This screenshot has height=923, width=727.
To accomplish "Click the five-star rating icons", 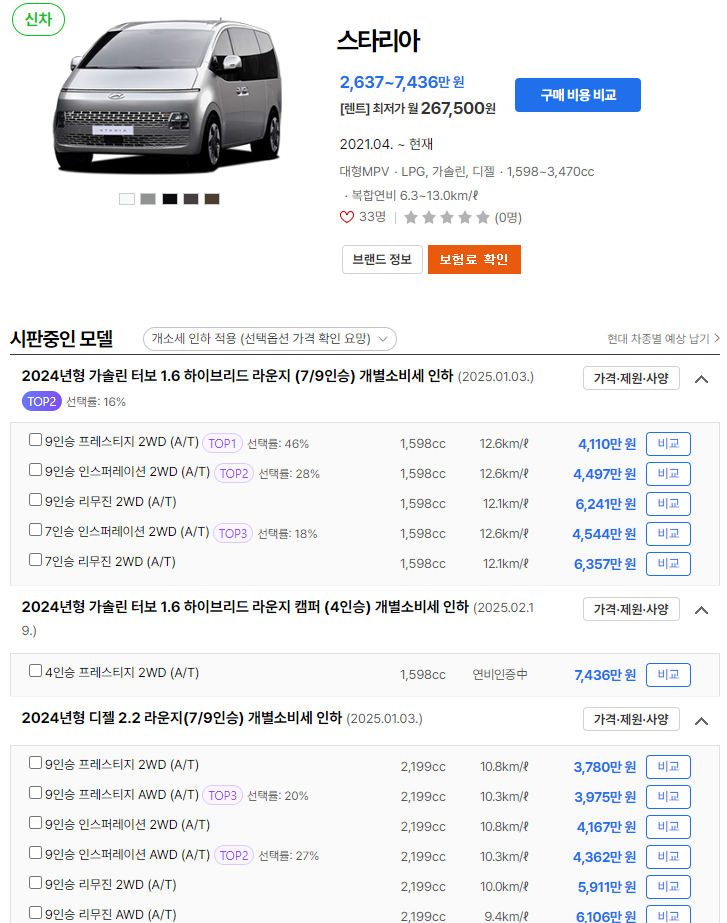I will (447, 217).
